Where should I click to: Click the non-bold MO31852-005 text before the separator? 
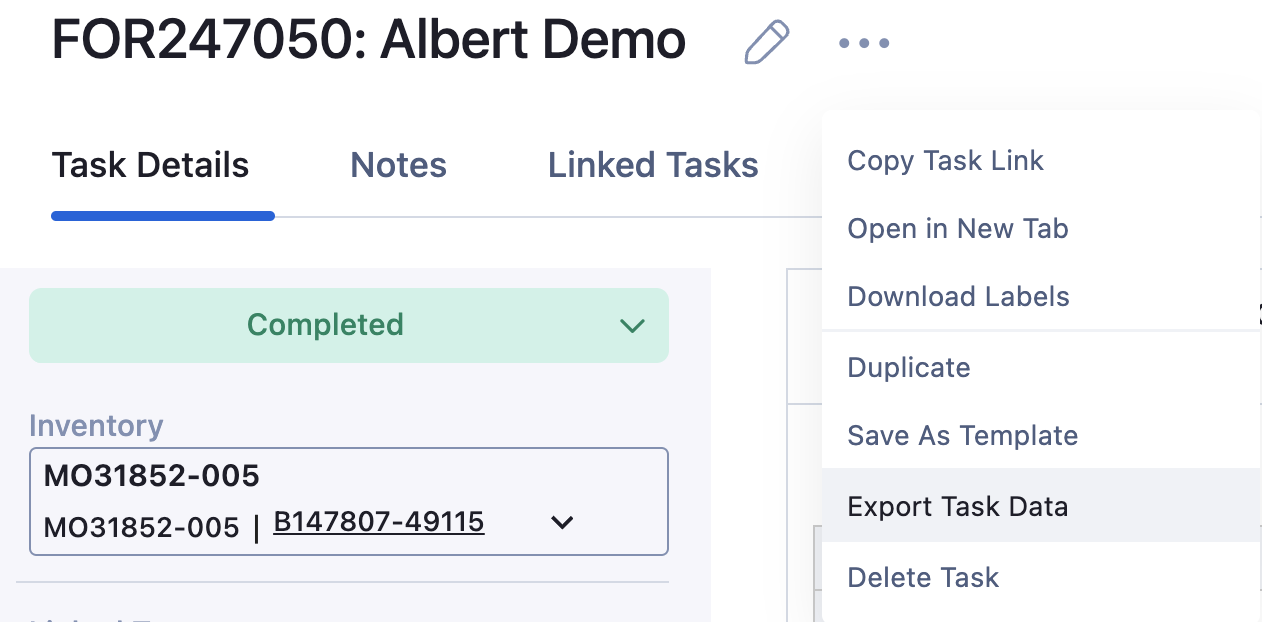pos(141,527)
